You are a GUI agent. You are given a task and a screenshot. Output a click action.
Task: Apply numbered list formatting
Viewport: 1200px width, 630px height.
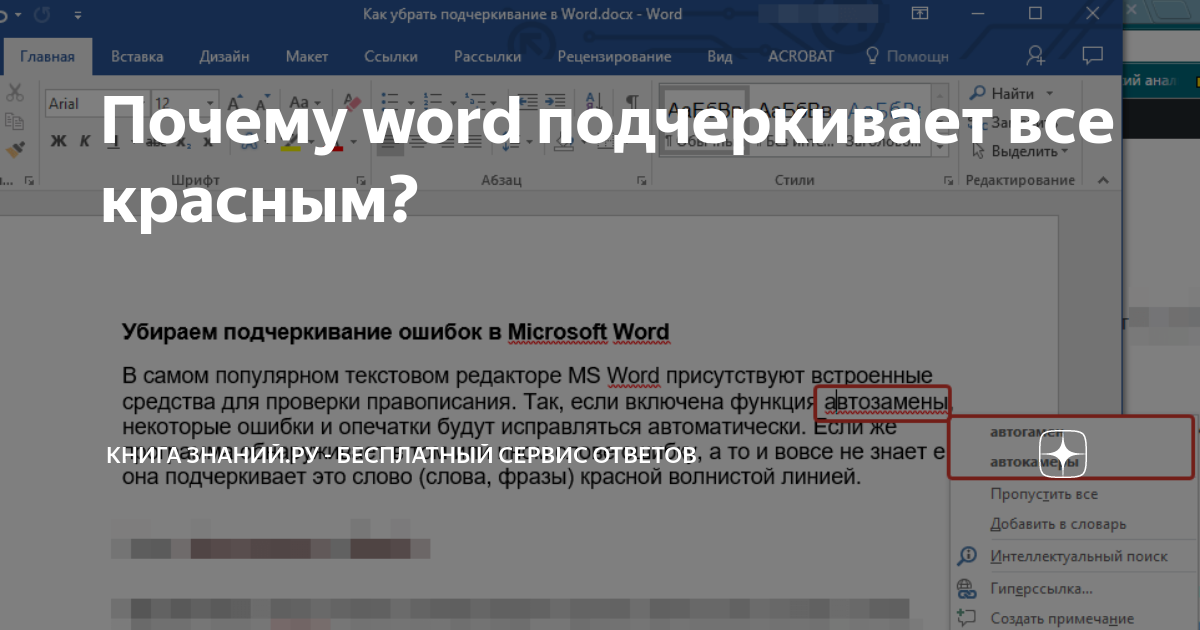coord(434,103)
